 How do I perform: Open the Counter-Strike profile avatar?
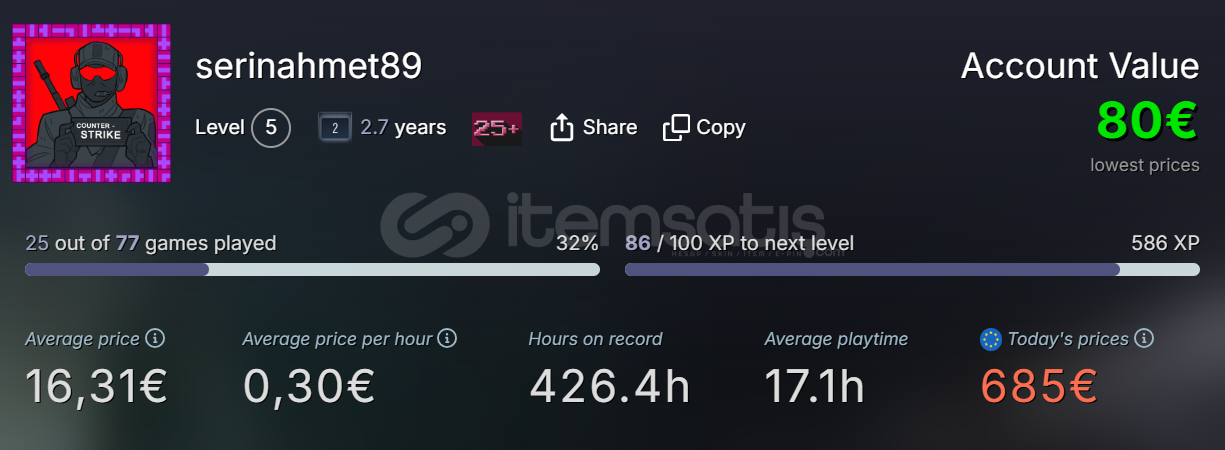pos(91,103)
